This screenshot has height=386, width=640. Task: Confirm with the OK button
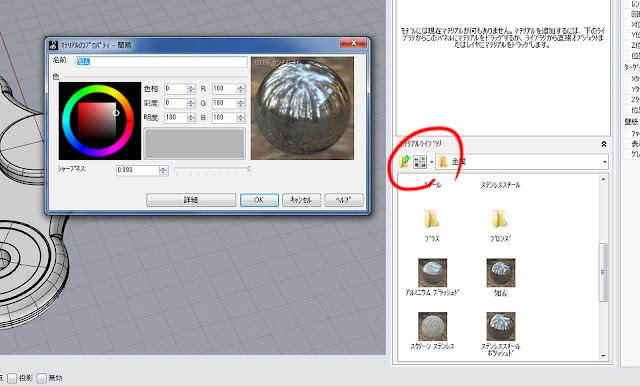pyautogui.click(x=259, y=200)
